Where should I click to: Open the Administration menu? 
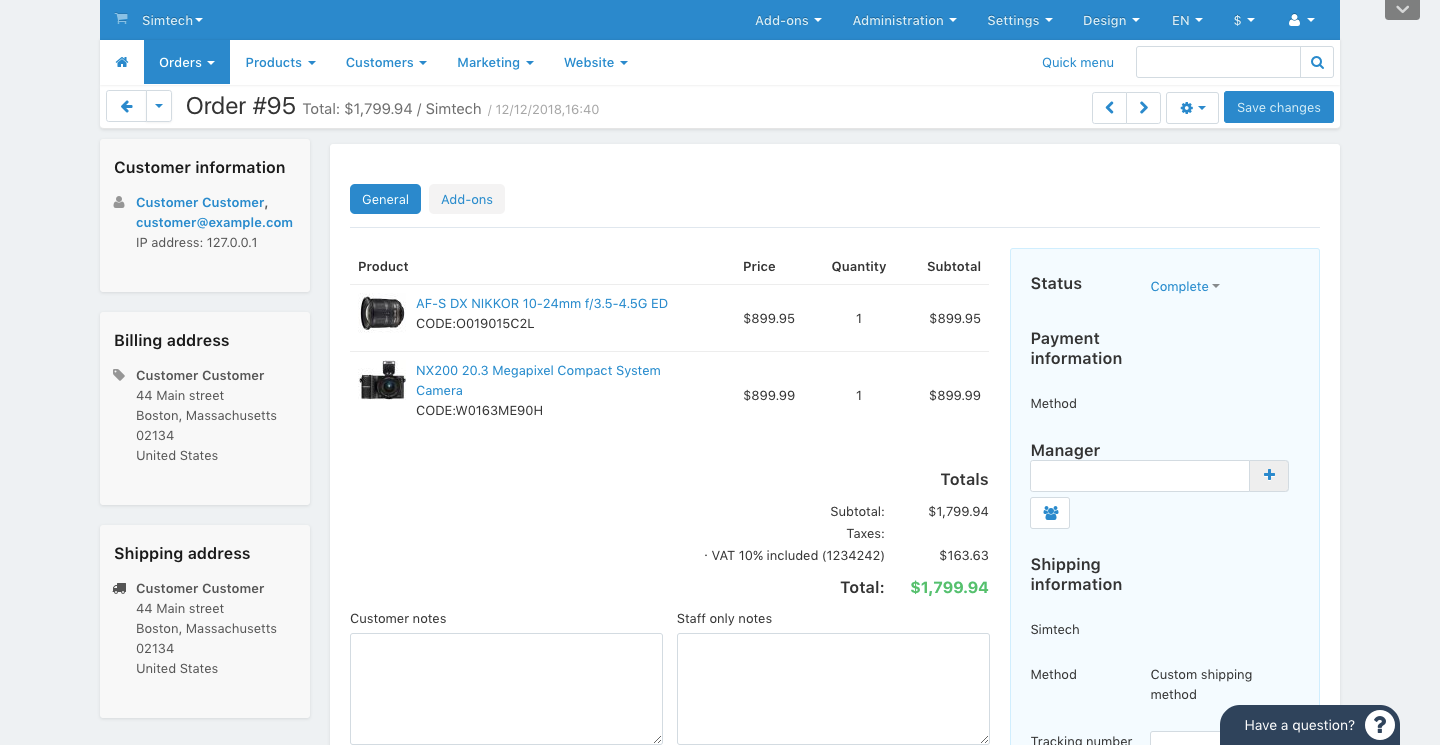[x=903, y=19]
